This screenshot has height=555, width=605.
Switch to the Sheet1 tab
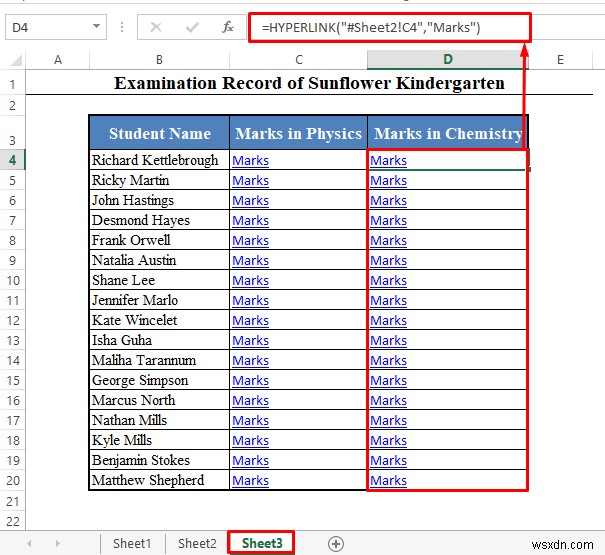pyautogui.click(x=132, y=543)
